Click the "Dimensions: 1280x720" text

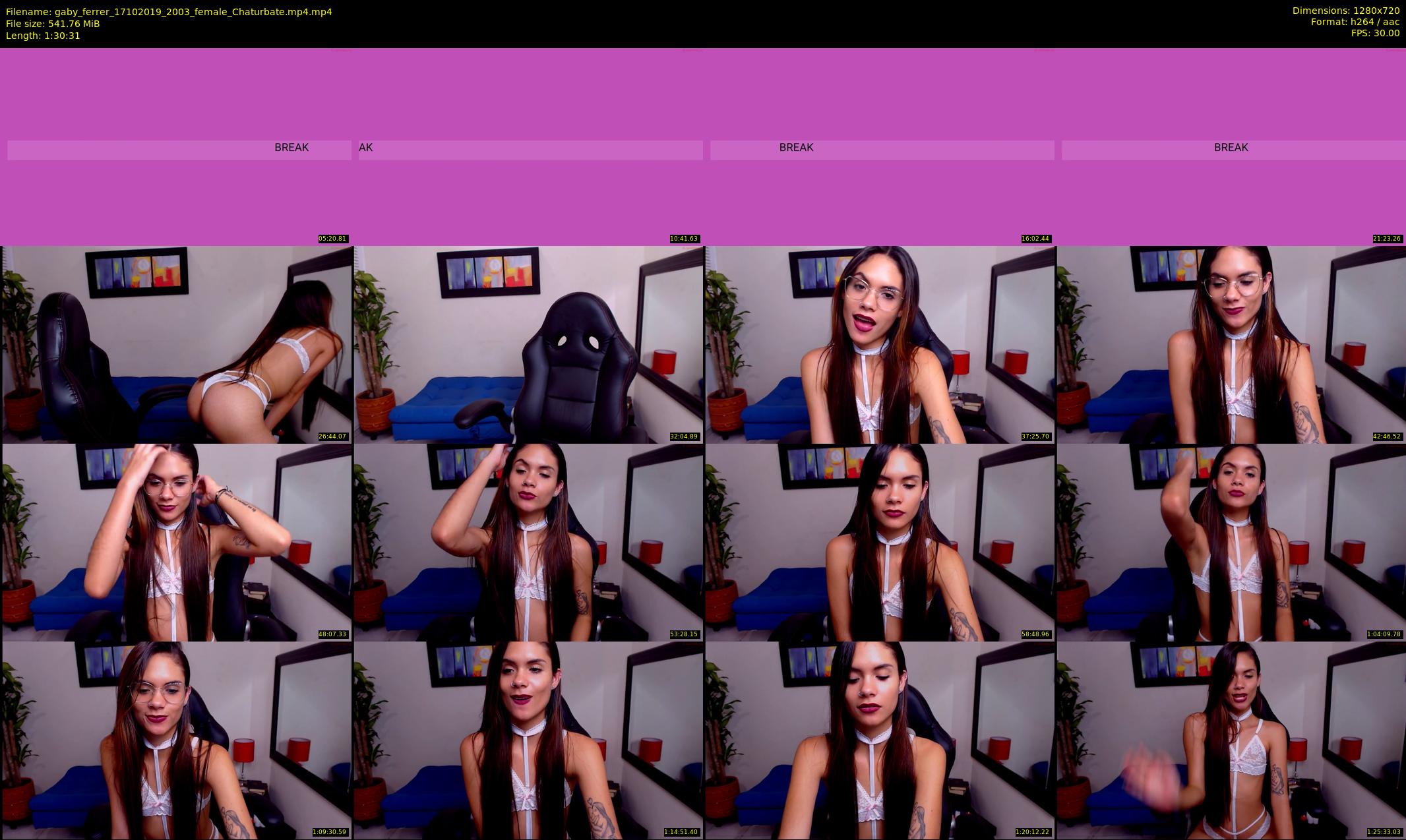[1346, 11]
